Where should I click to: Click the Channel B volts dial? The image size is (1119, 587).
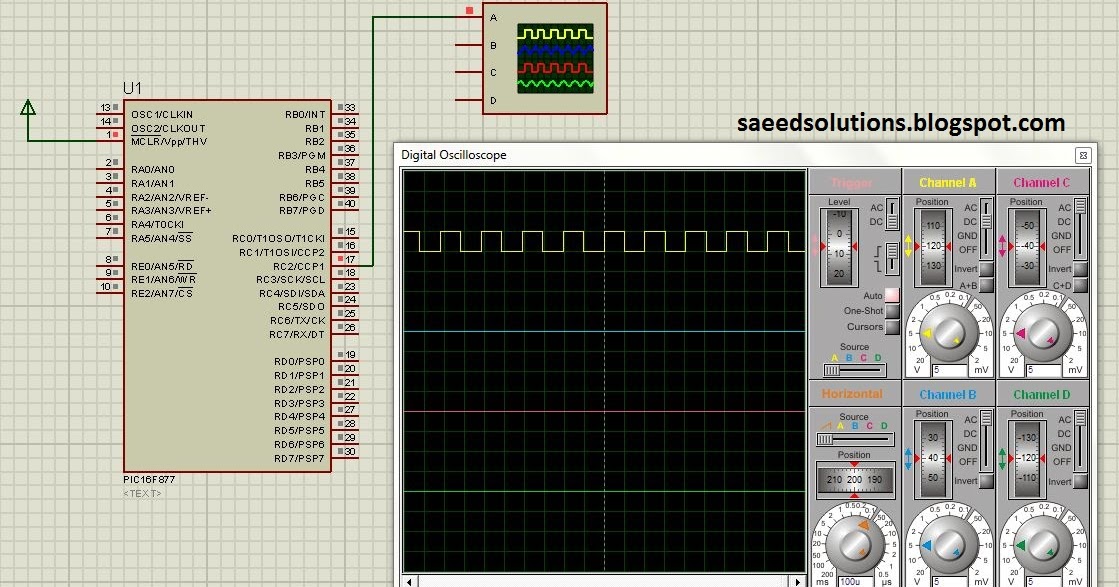coord(948,545)
